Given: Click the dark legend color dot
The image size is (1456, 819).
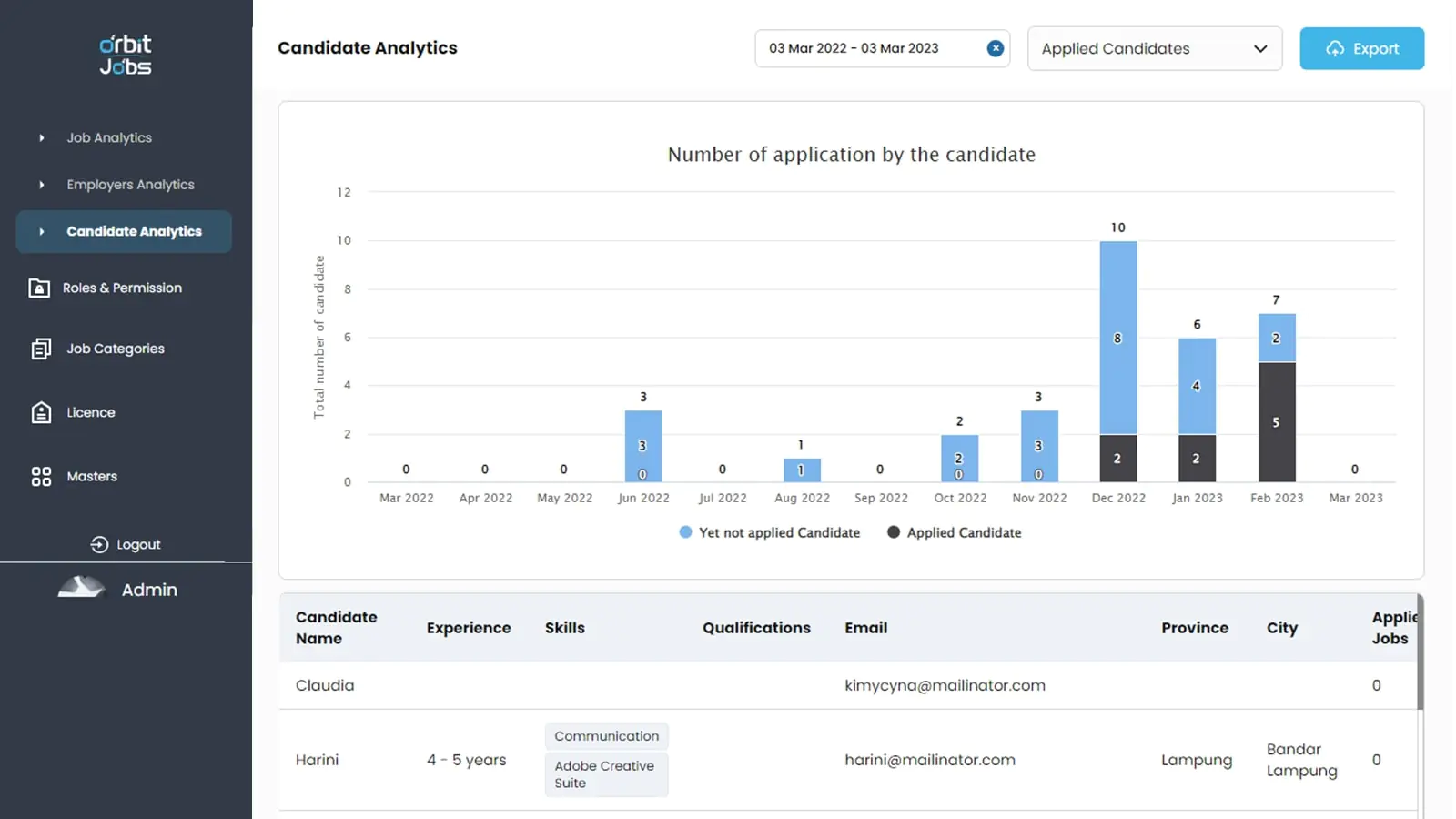Looking at the screenshot, I should pos(894,532).
